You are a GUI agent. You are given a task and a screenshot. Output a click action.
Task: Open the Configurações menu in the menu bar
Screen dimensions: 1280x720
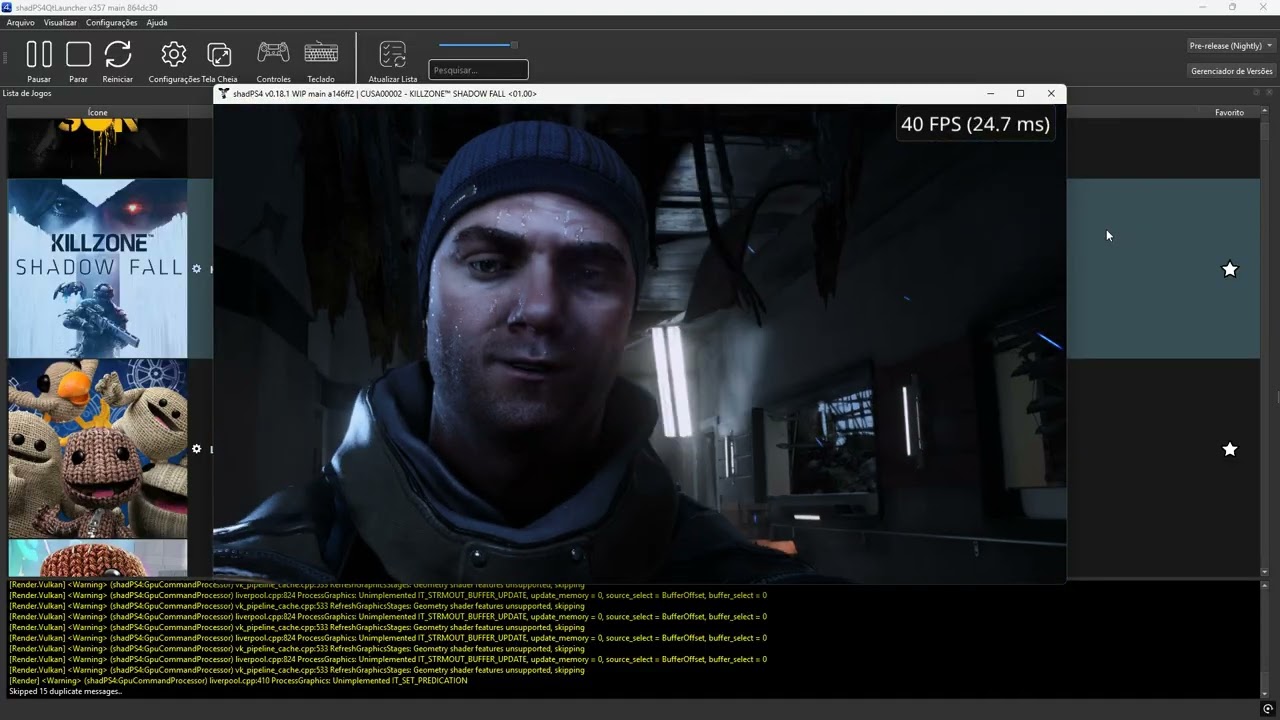click(x=112, y=22)
